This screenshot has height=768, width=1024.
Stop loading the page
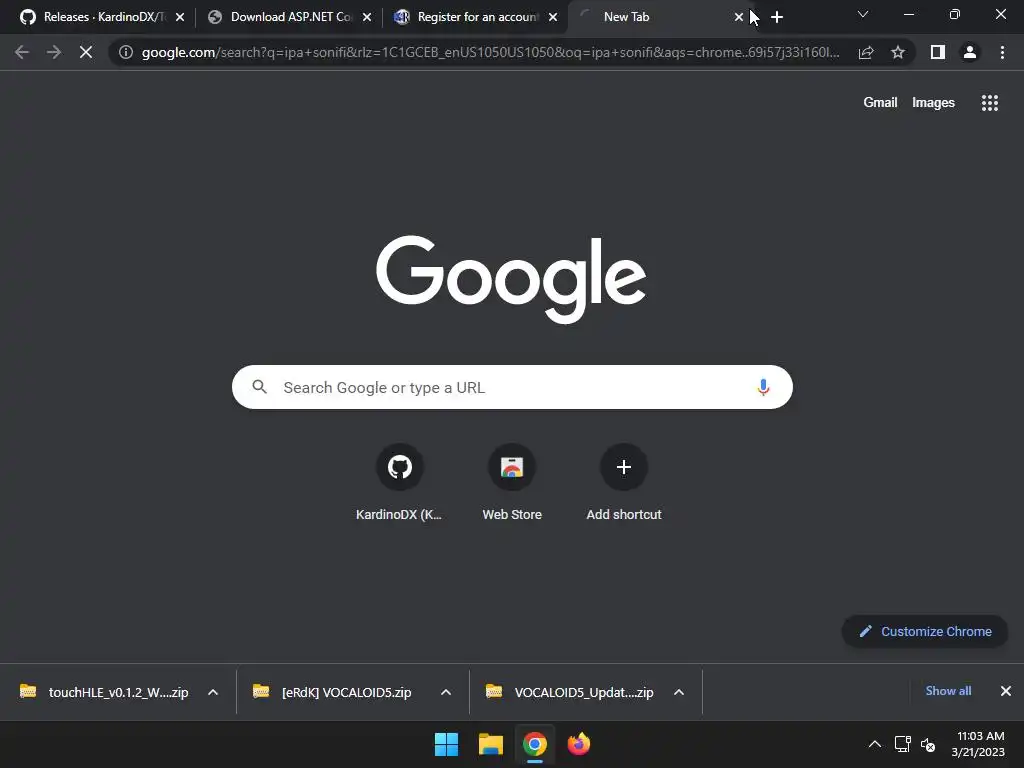tap(86, 52)
